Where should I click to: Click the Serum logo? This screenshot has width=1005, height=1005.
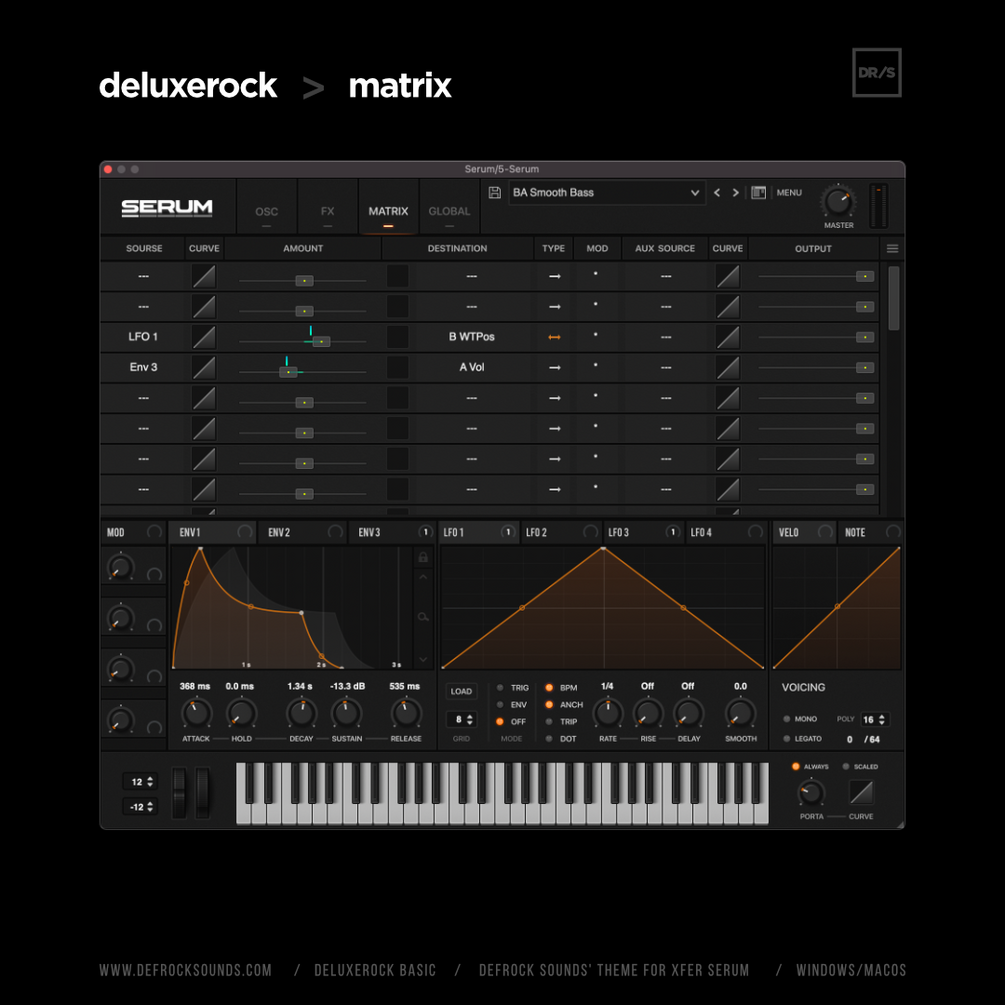tap(167, 208)
